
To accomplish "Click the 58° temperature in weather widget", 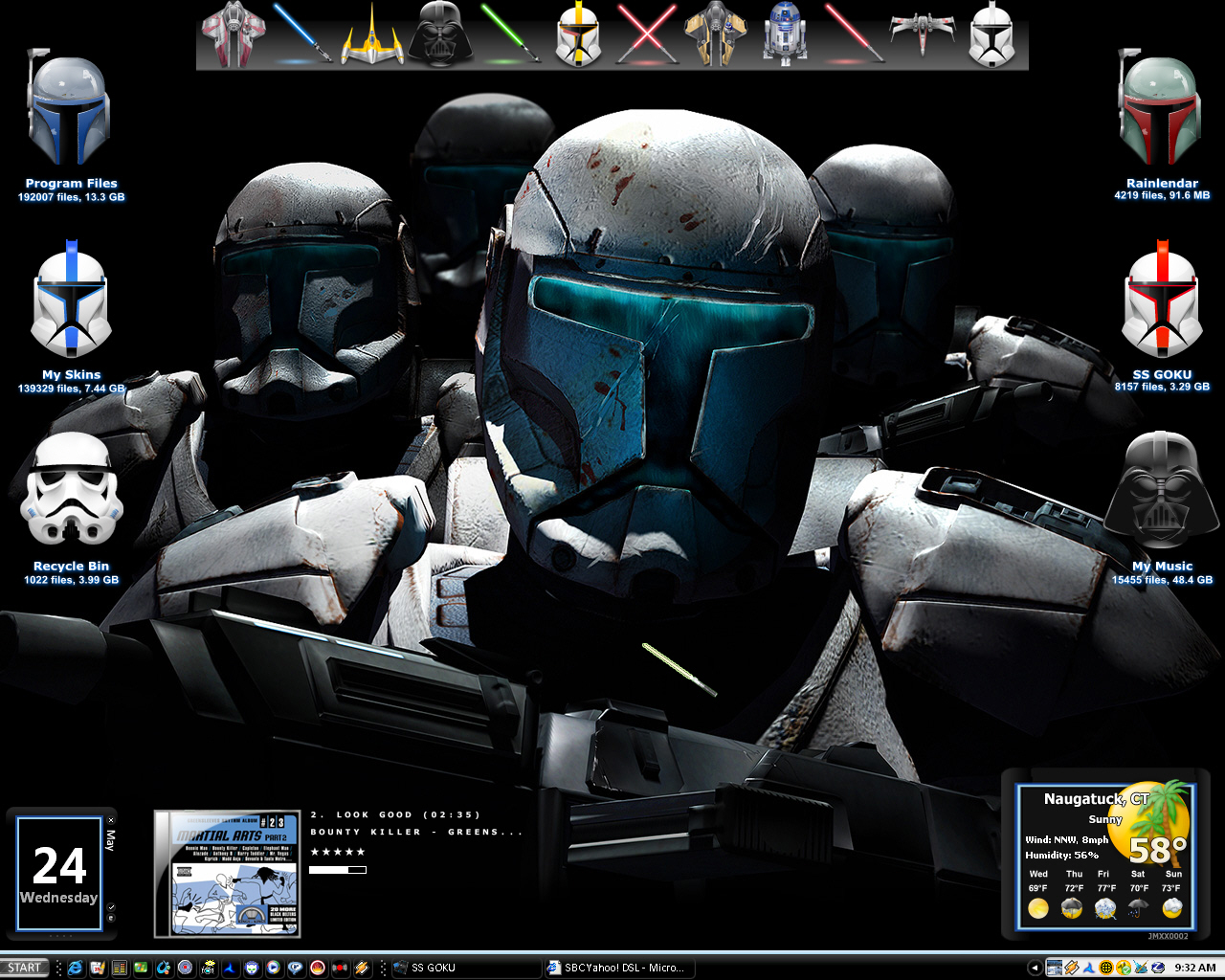I will tap(1157, 850).
